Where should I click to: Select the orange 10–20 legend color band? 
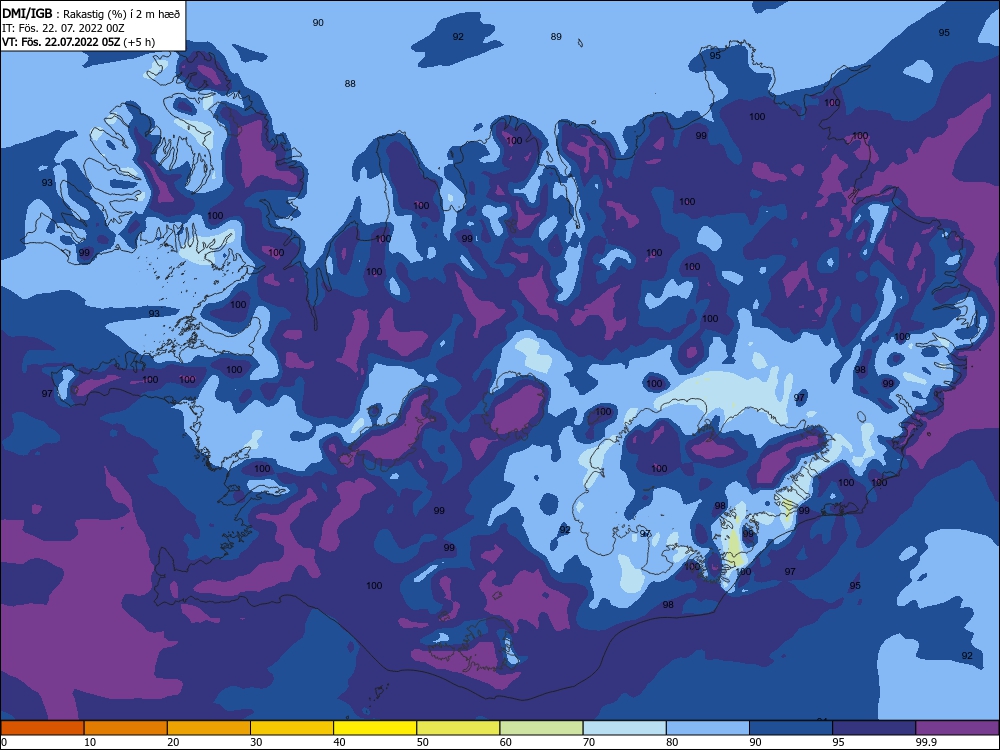tap(126, 728)
